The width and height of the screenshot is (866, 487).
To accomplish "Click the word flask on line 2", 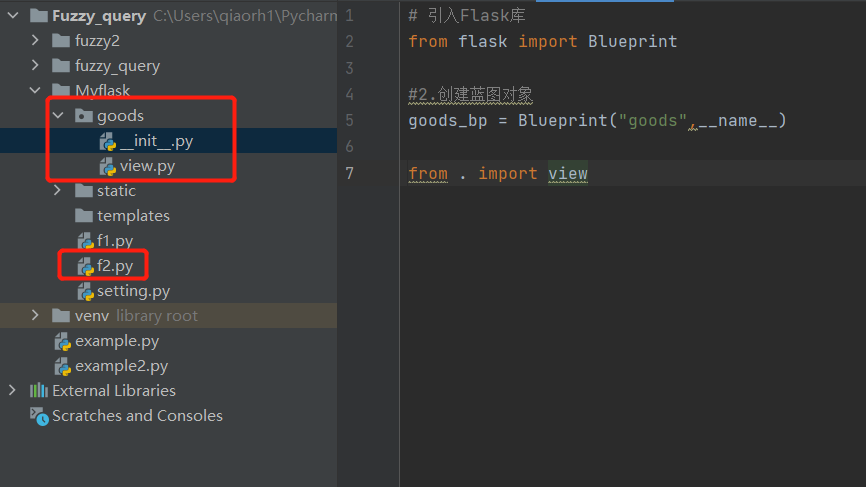I will coord(483,41).
